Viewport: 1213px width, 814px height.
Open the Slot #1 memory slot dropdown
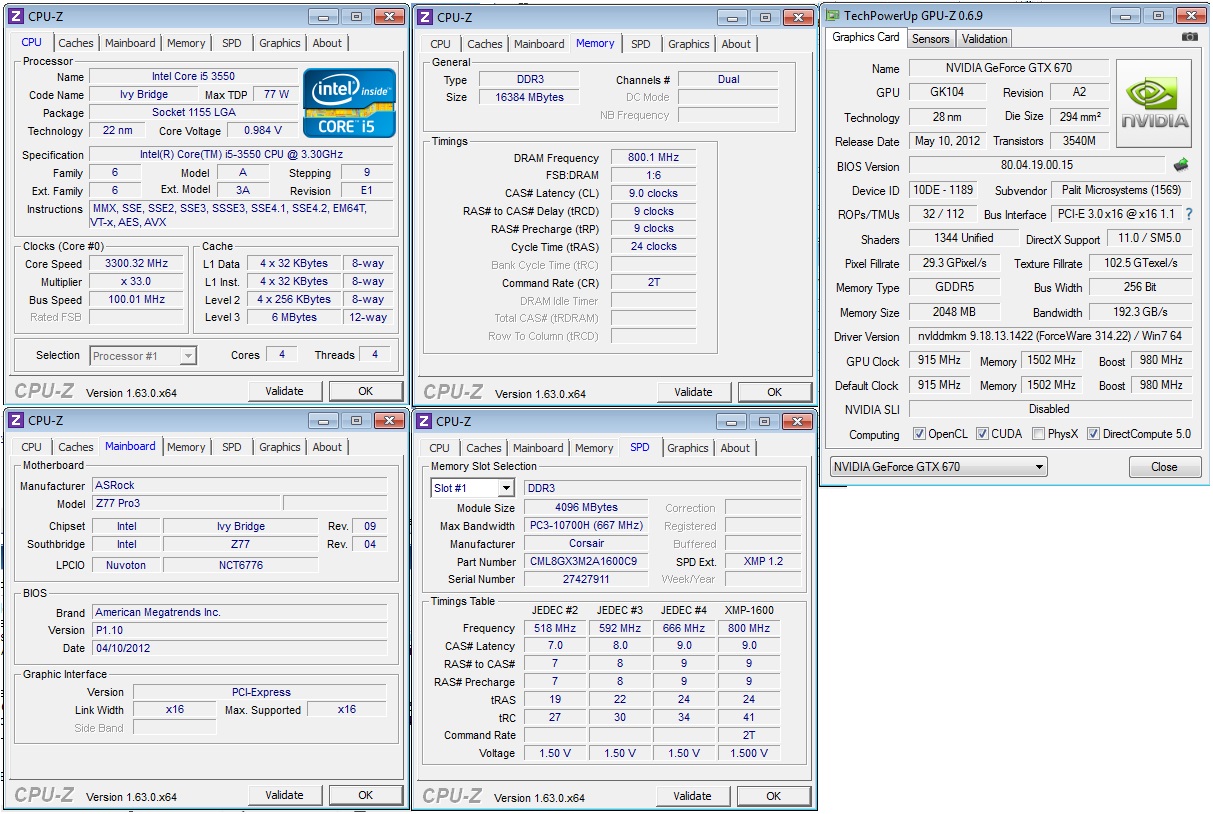pos(473,488)
